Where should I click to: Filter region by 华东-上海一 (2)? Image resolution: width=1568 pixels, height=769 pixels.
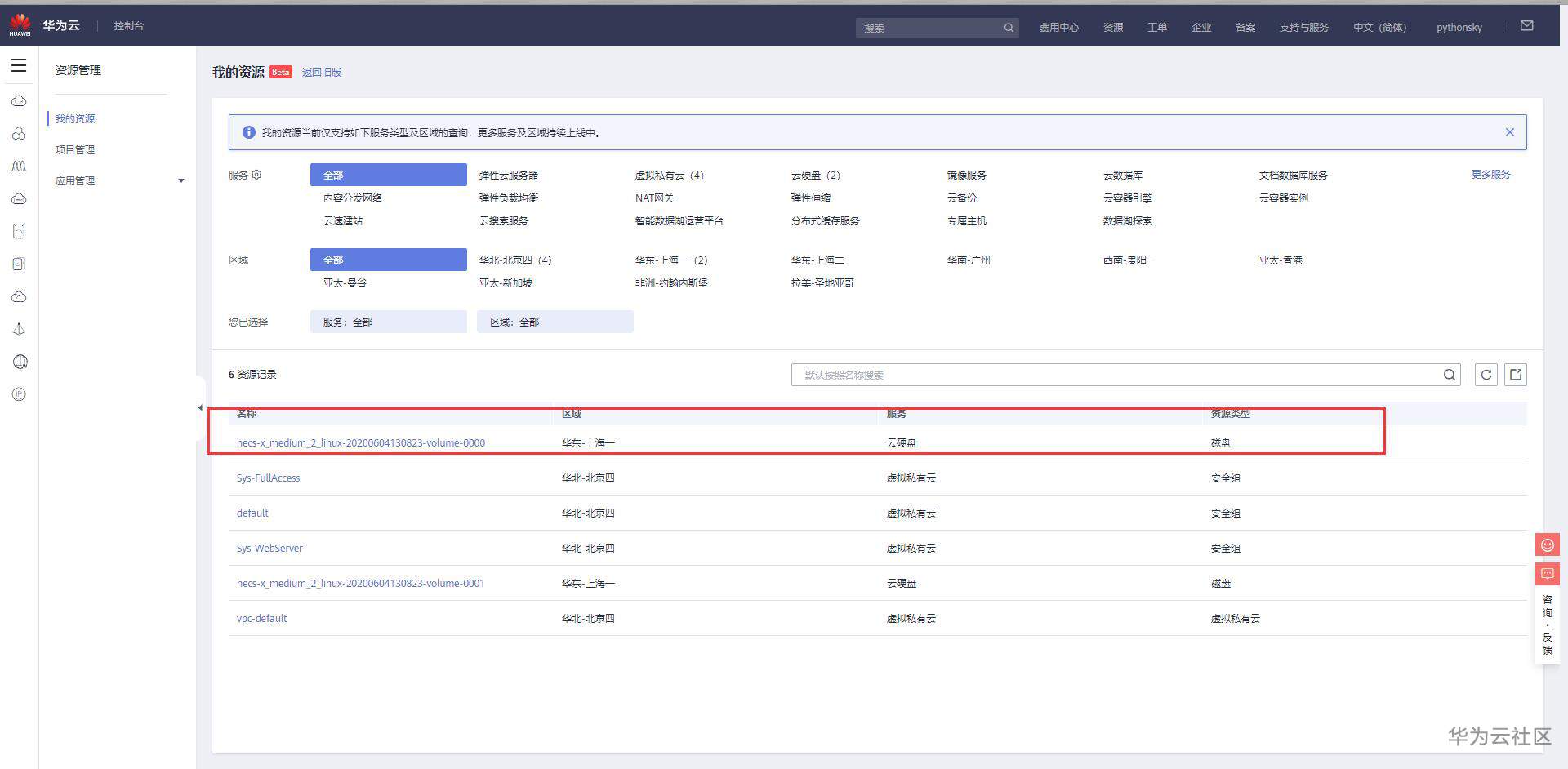point(671,260)
